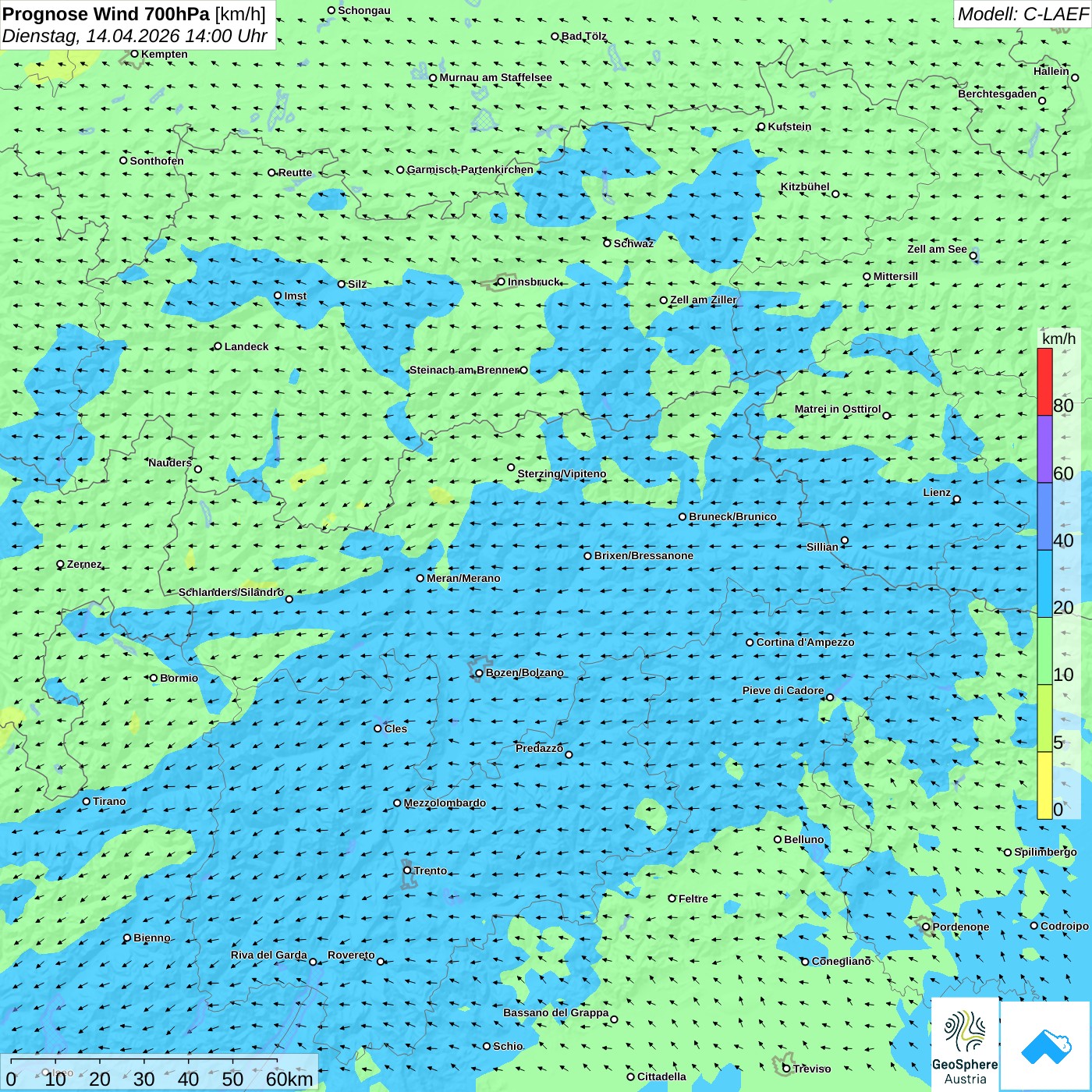Click the Zernez city label
The image size is (1092, 1092).
pyautogui.click(x=84, y=565)
